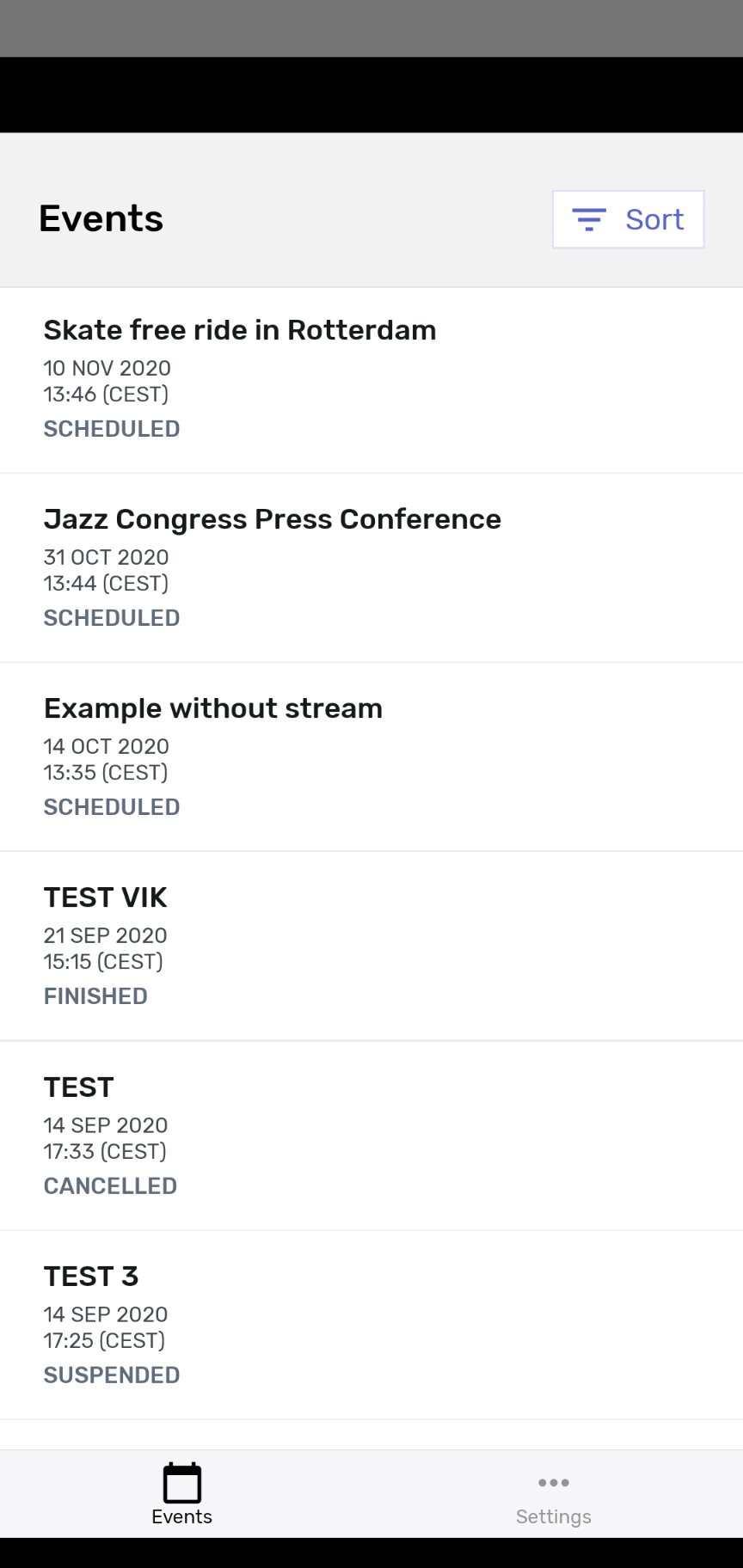Switch to the Settings tab label
Image resolution: width=743 pixels, height=1568 pixels.
pyautogui.click(x=553, y=1516)
